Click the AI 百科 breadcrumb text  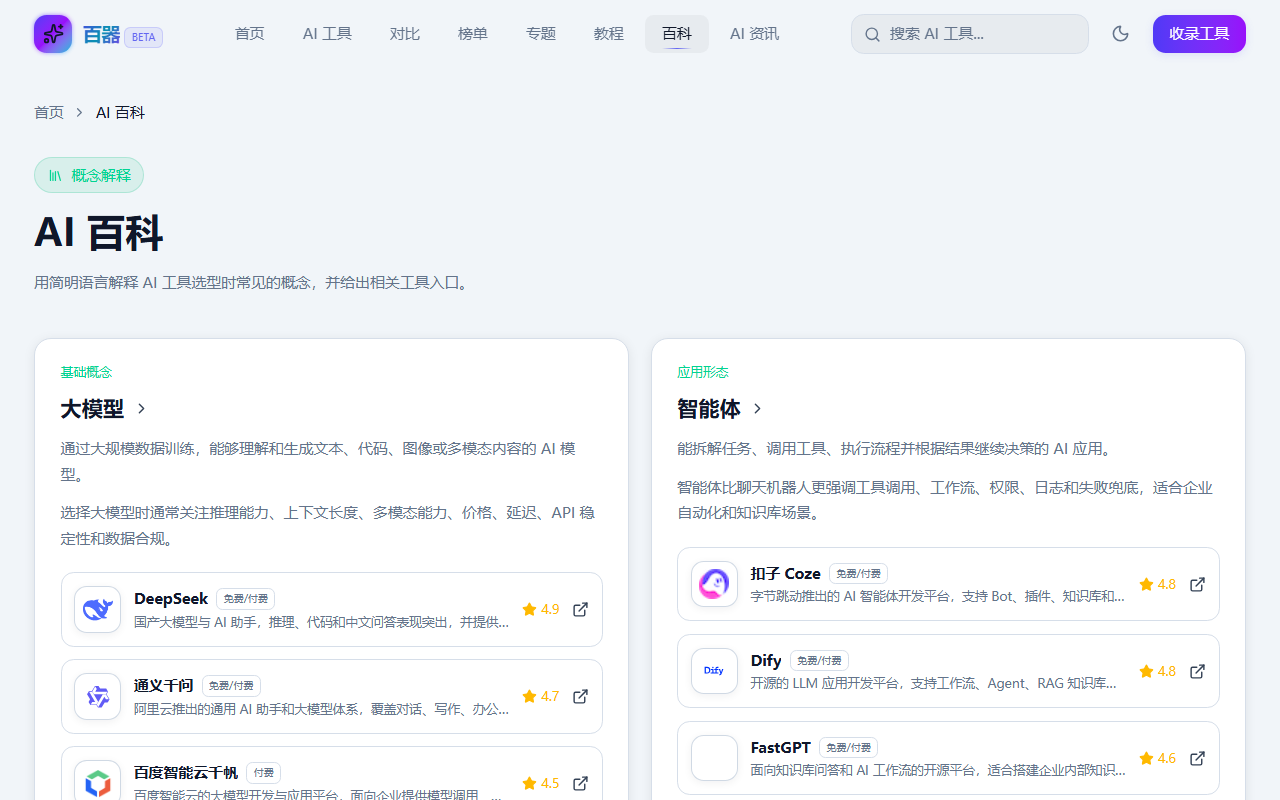[x=120, y=112]
